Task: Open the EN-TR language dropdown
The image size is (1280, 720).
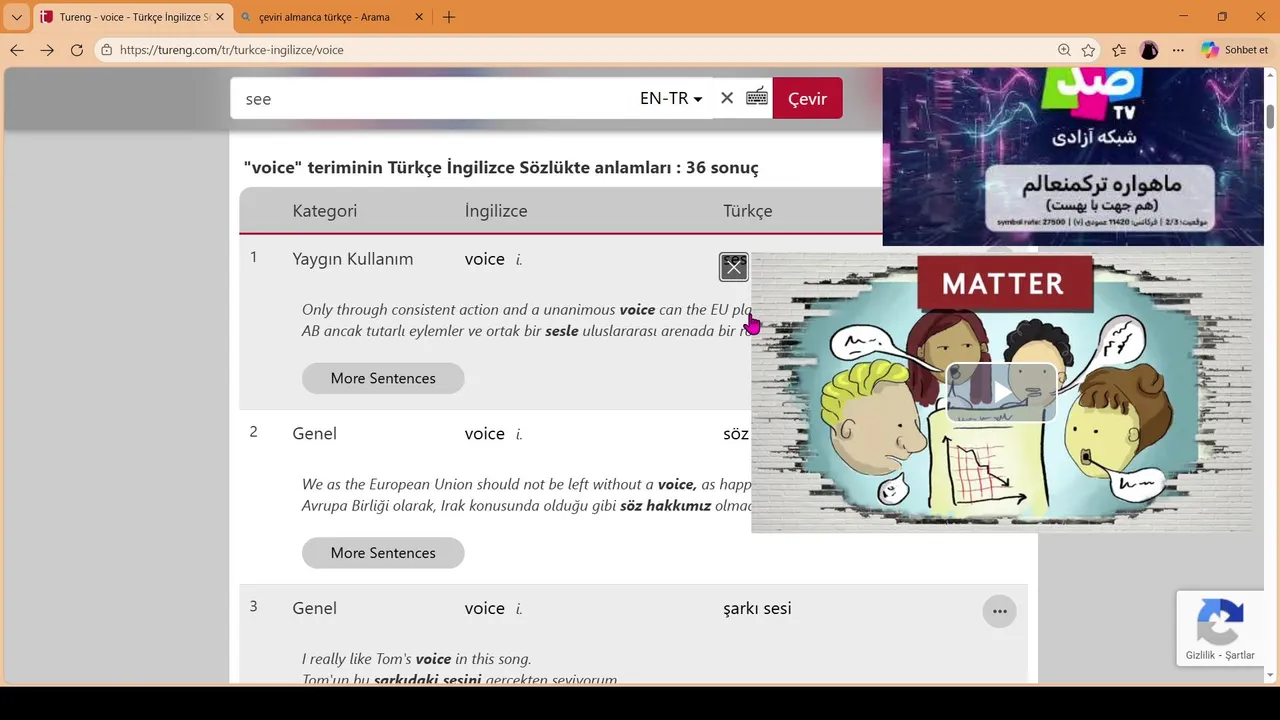Action: 671,98
